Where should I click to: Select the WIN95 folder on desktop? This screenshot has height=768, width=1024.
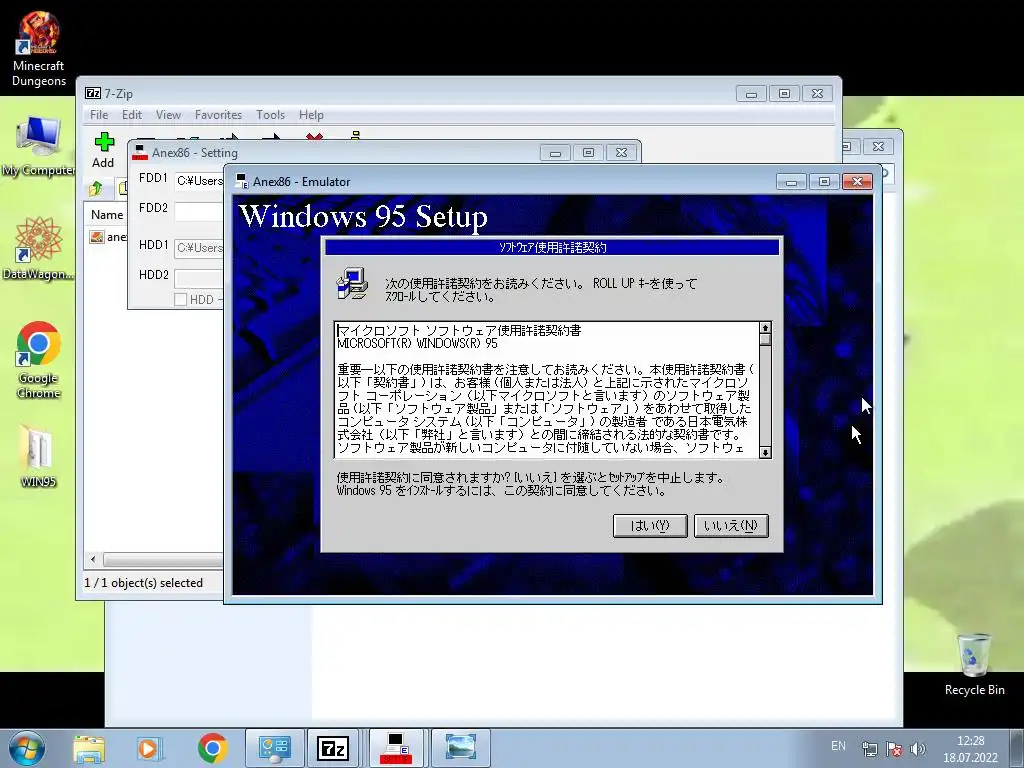(39, 457)
